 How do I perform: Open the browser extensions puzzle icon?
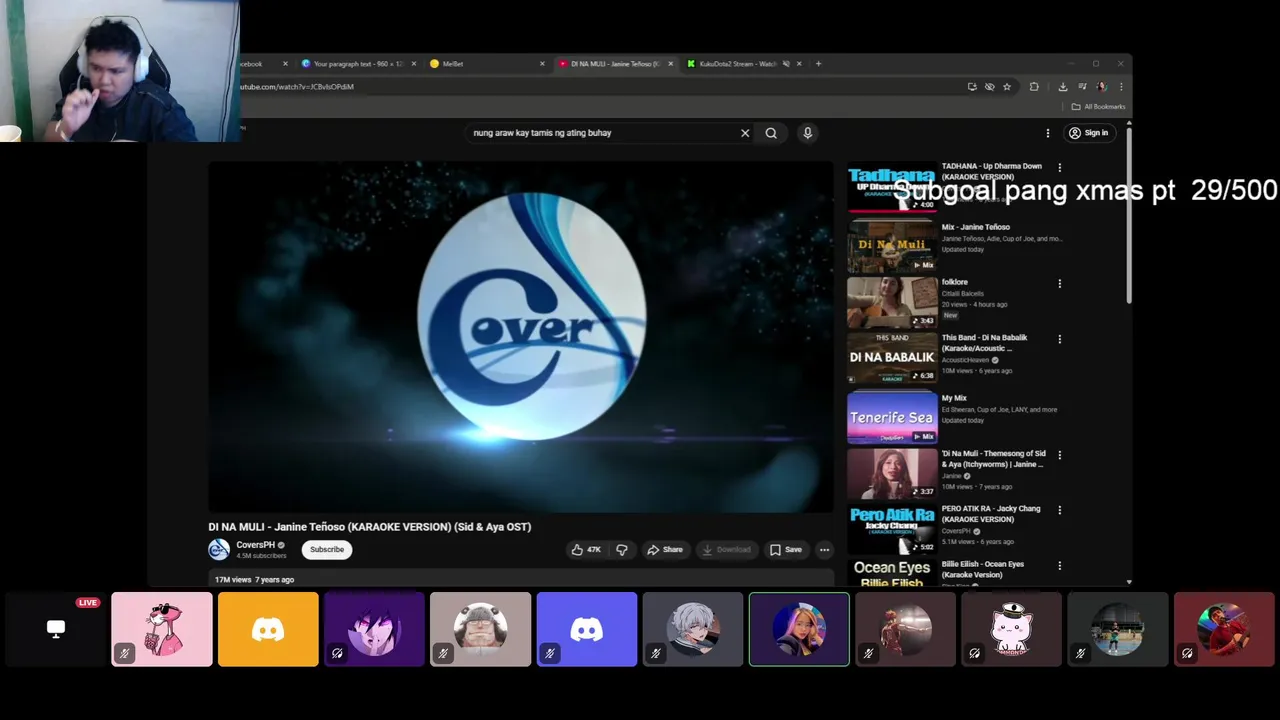1034,87
